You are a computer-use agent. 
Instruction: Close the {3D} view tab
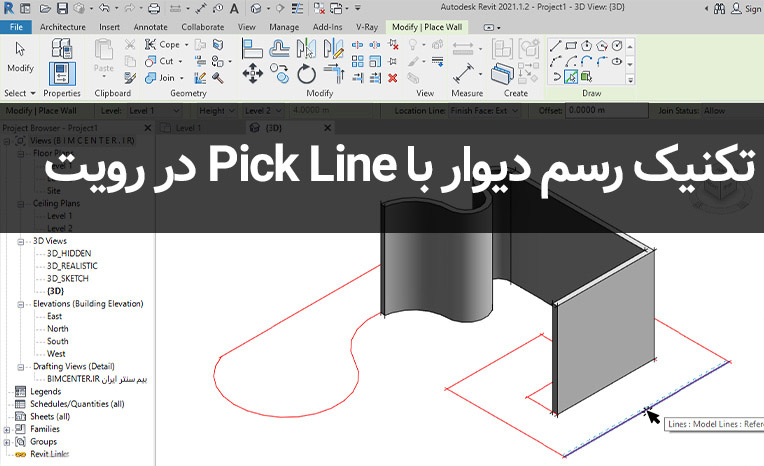click(x=327, y=128)
